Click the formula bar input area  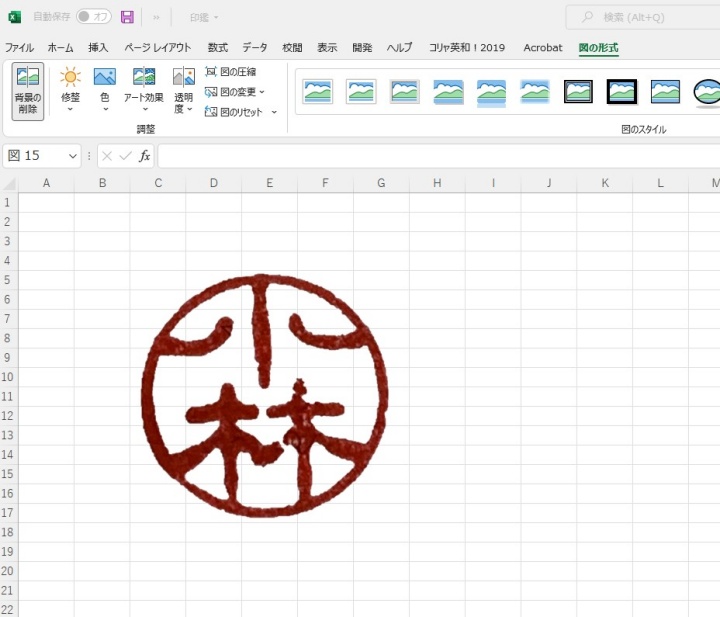(439, 156)
